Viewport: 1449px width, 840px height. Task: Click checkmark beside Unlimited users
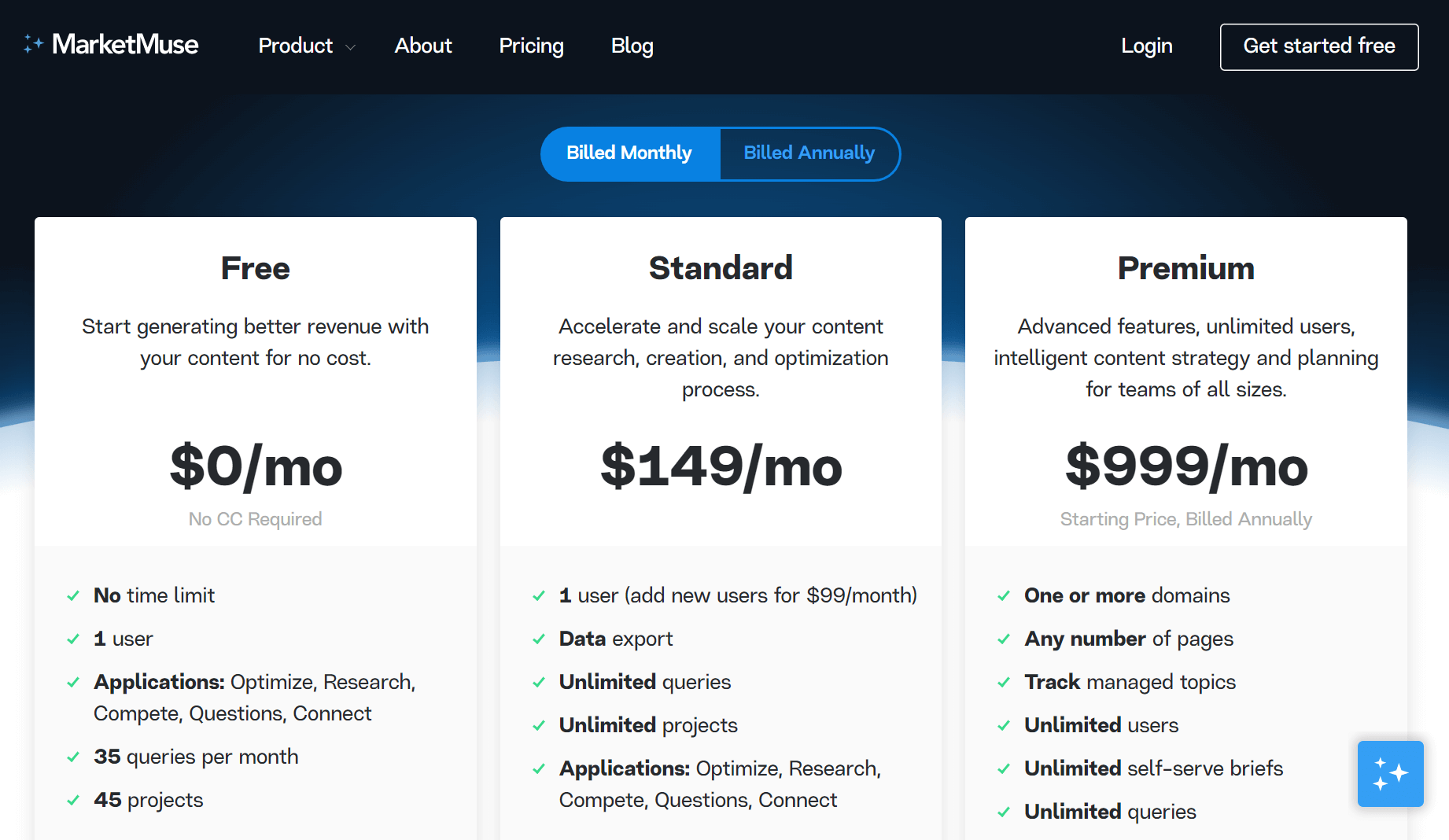1004,726
